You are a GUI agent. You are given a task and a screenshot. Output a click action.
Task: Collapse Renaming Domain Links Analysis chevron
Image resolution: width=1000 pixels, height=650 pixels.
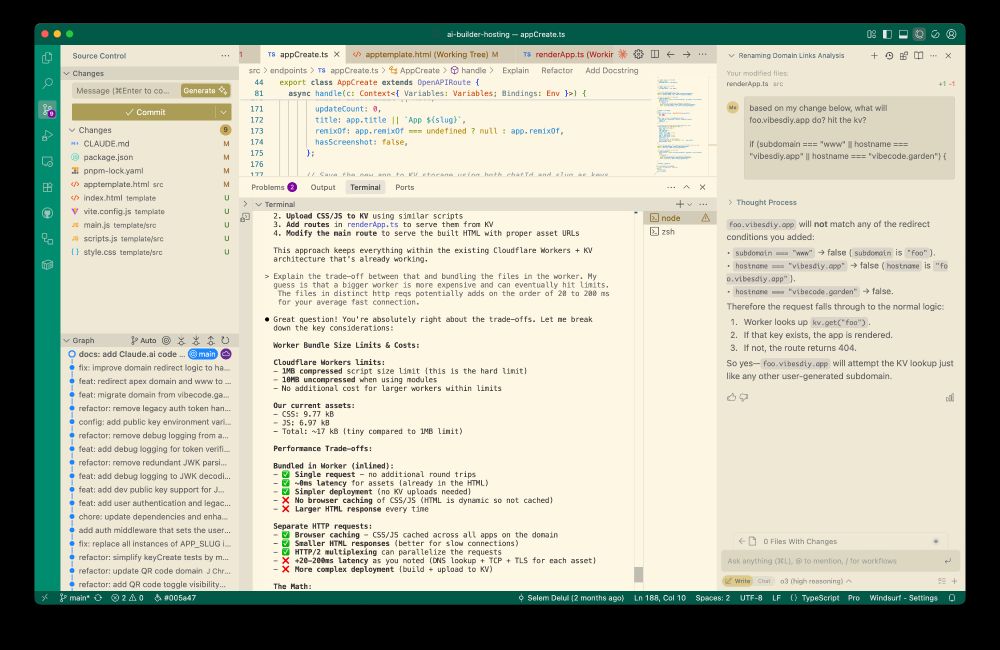coord(732,55)
